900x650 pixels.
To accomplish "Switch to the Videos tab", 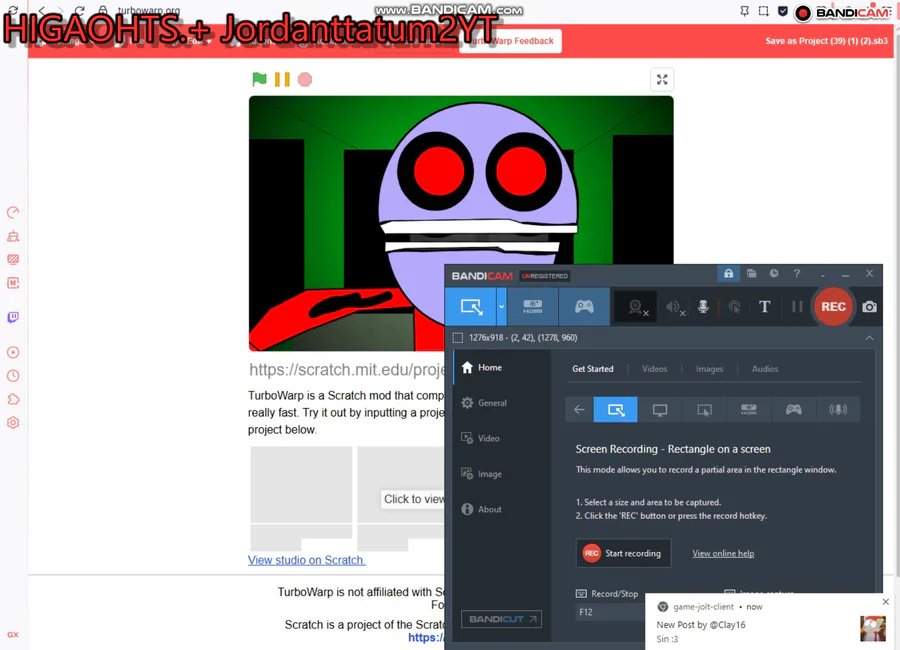I will tap(654, 369).
